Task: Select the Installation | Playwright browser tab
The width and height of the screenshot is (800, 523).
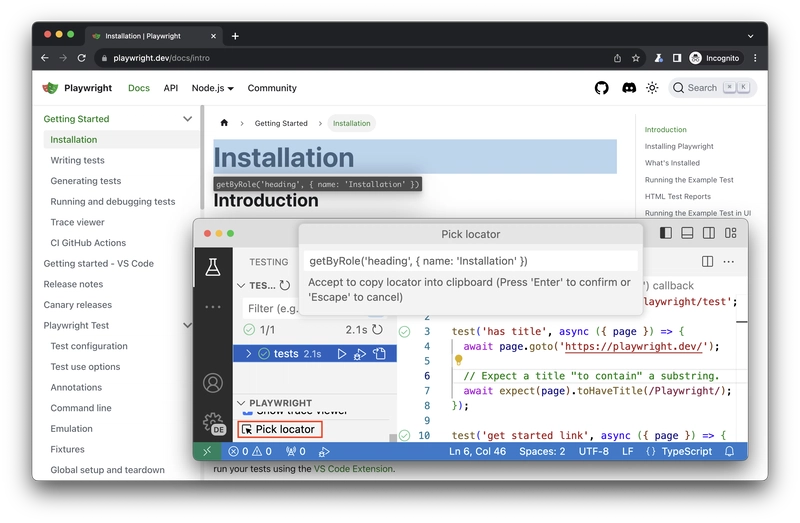Action: pos(154,36)
